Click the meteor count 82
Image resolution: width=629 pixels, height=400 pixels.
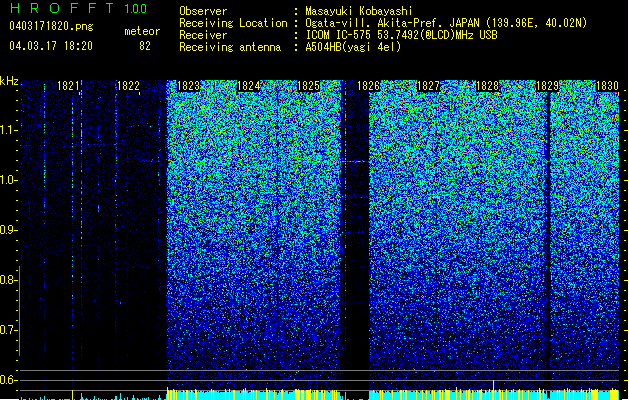[145, 46]
